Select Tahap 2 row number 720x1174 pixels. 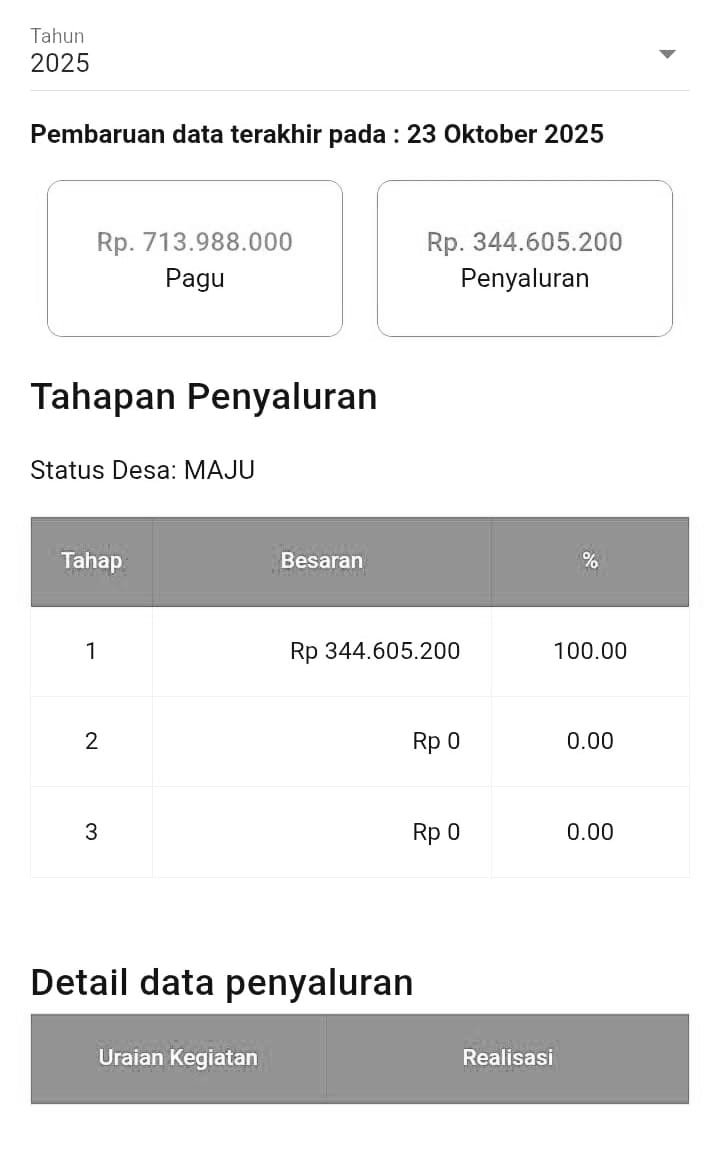(91, 741)
